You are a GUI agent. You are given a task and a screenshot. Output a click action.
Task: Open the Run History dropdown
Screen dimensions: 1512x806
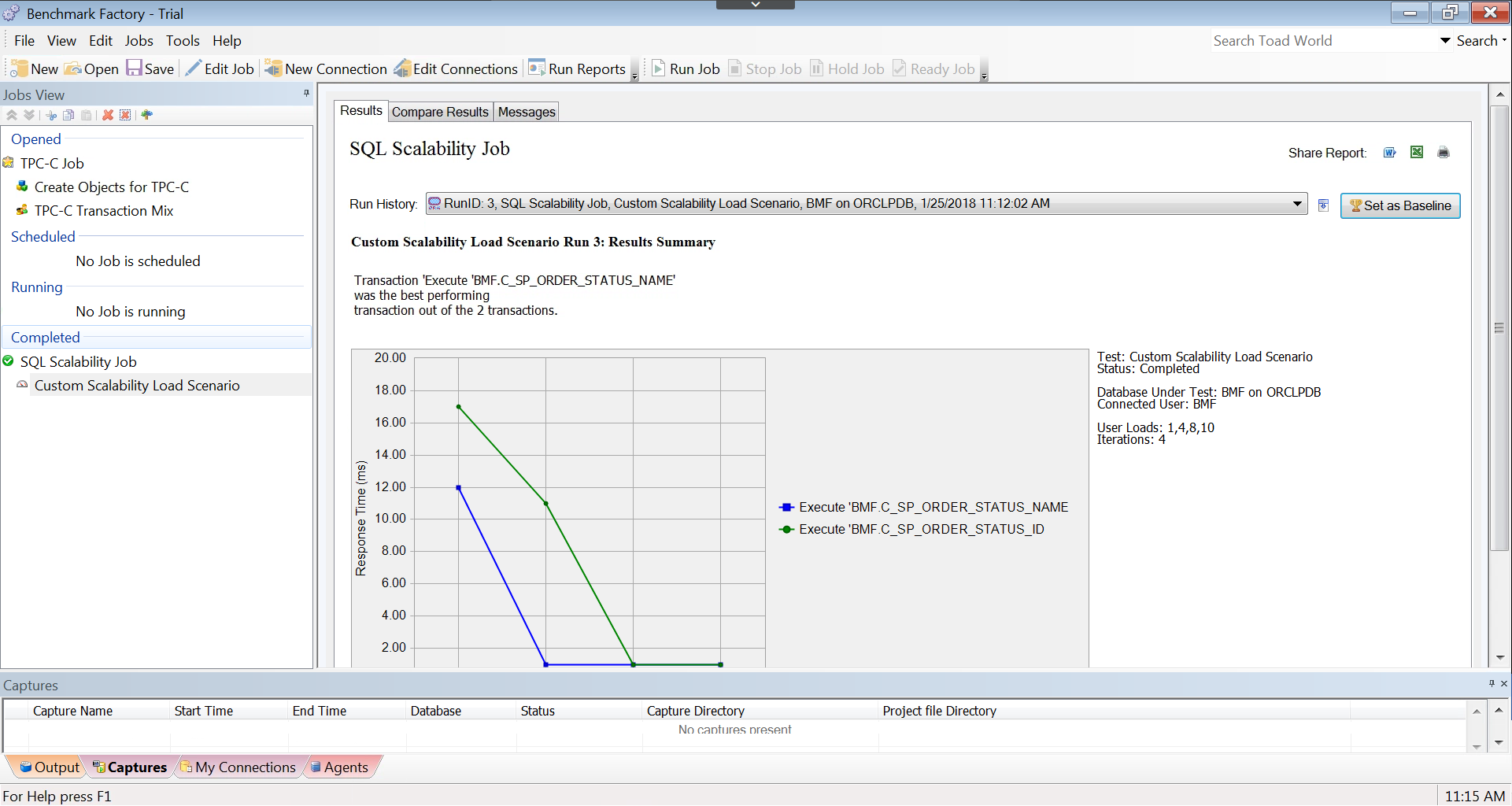pos(1296,204)
